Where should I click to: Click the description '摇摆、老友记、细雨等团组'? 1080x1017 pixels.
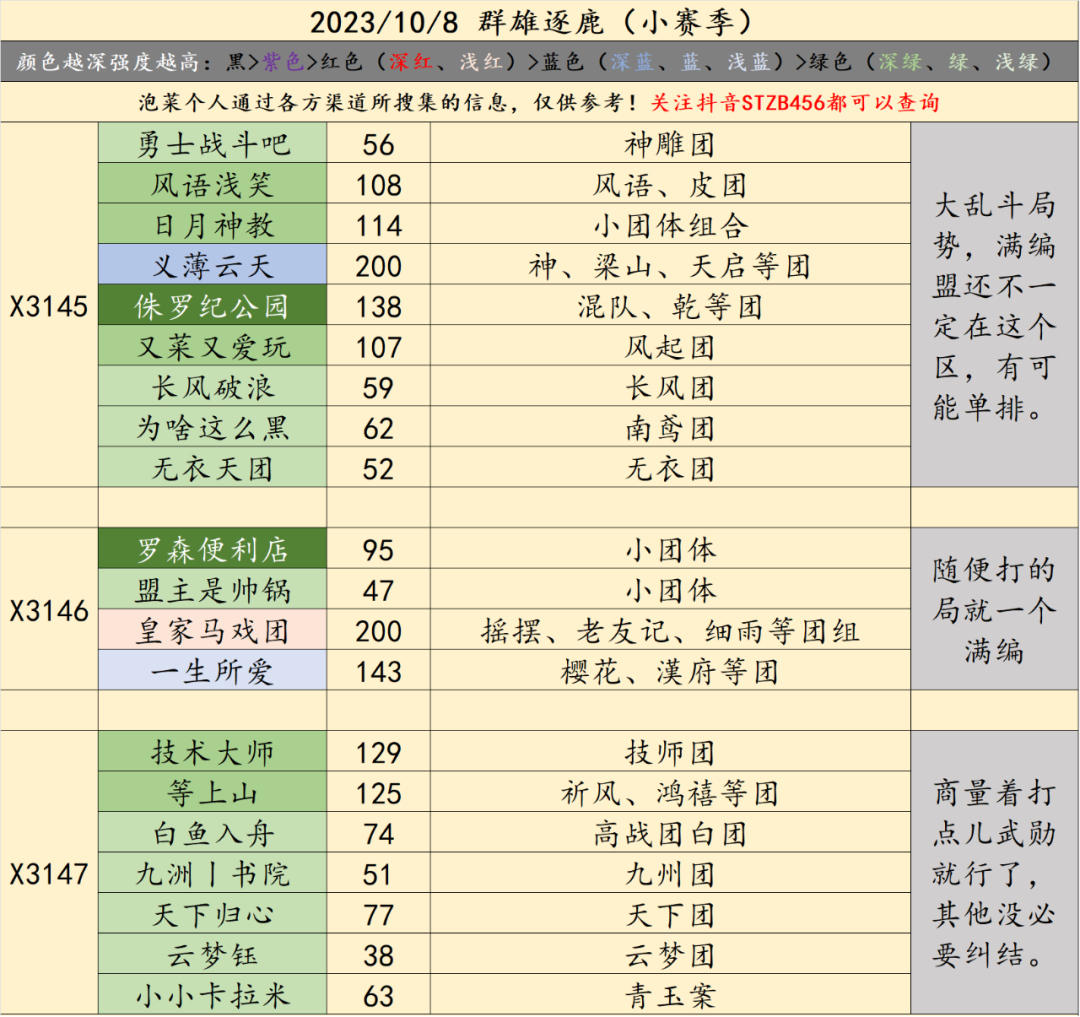670,630
